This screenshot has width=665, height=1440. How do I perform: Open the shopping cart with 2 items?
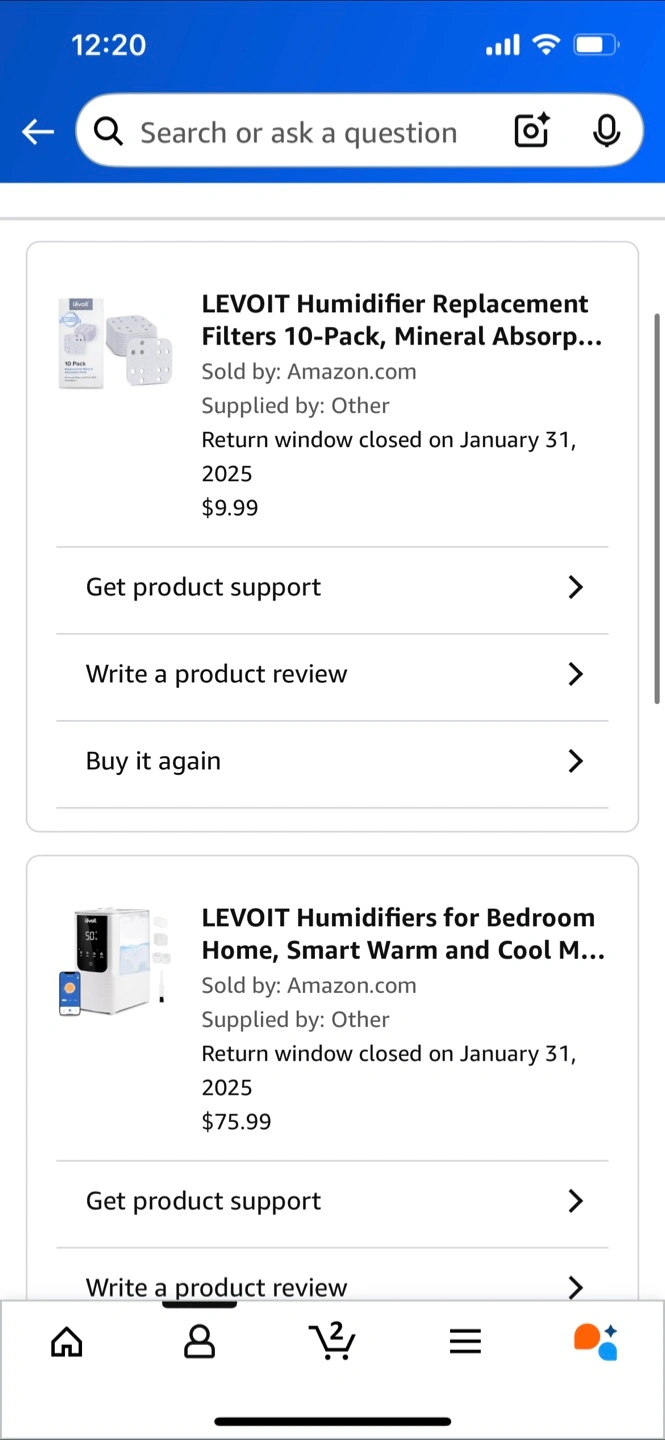point(332,1340)
